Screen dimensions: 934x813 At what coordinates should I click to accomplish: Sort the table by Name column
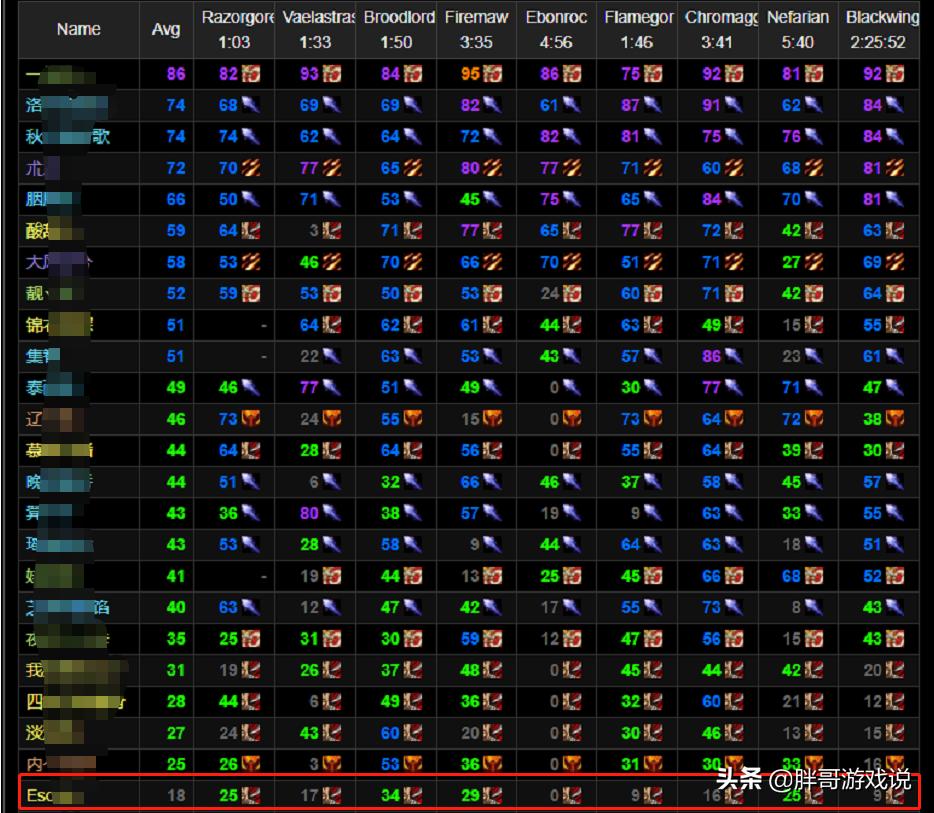(x=78, y=29)
